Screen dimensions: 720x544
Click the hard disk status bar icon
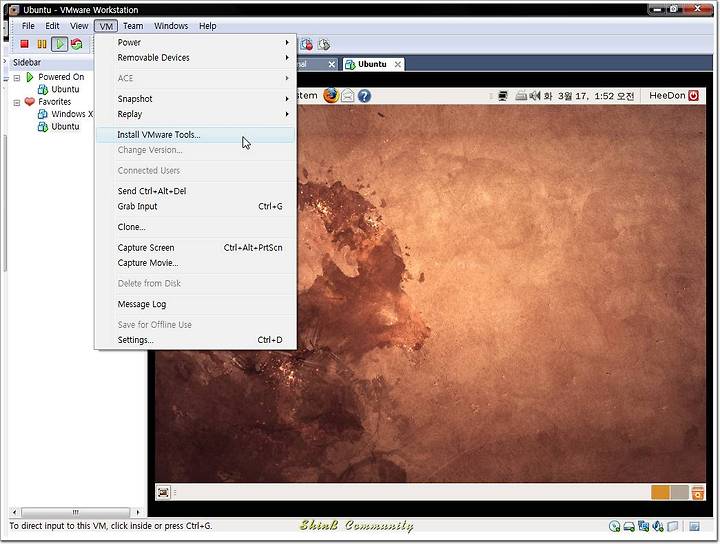[x=629, y=526]
